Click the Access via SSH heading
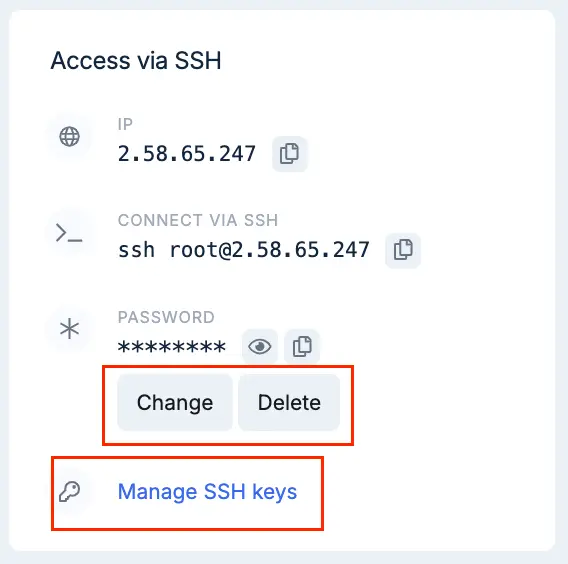 pyautogui.click(x=136, y=60)
